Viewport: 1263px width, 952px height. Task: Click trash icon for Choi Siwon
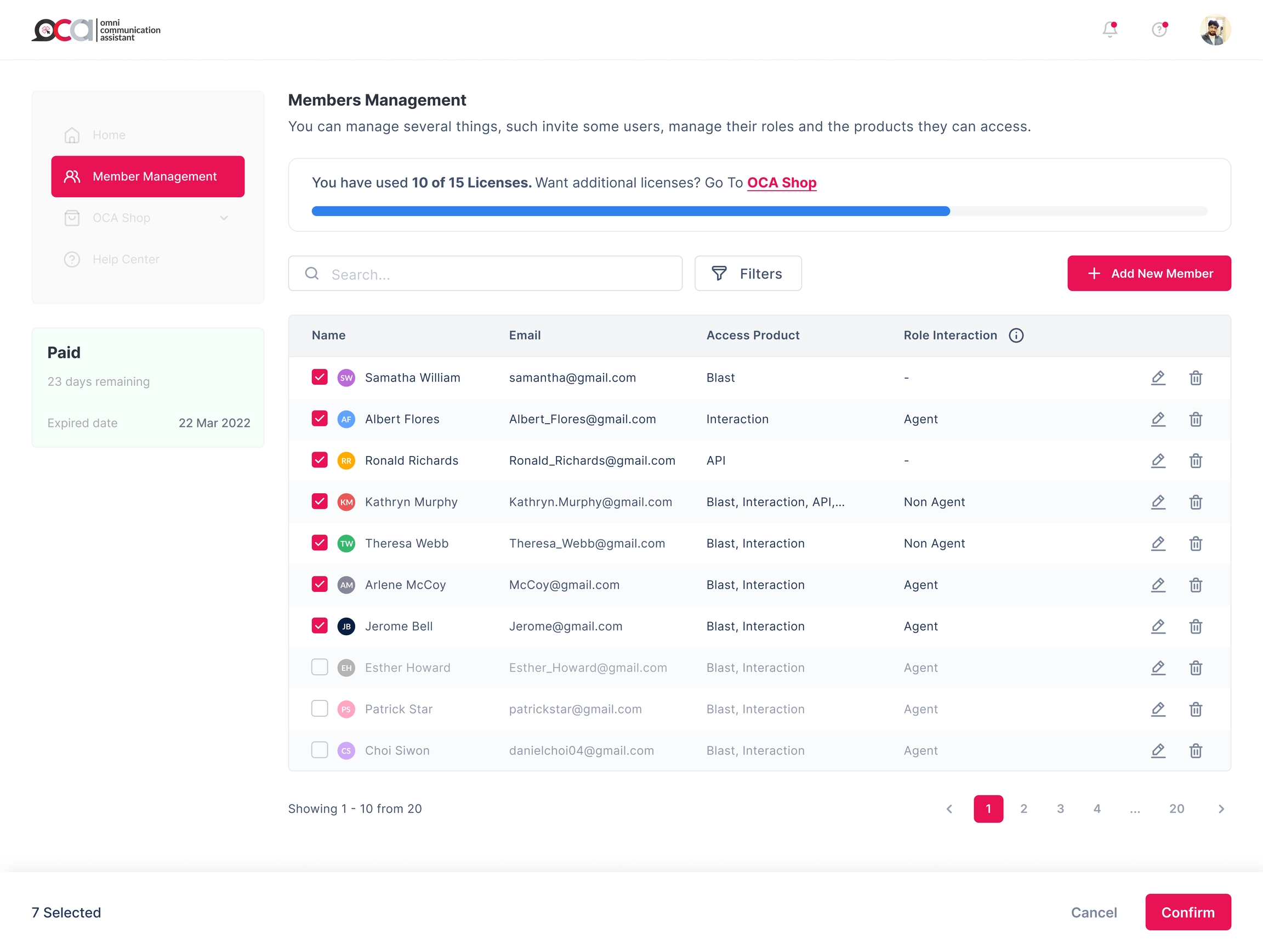[1196, 751]
